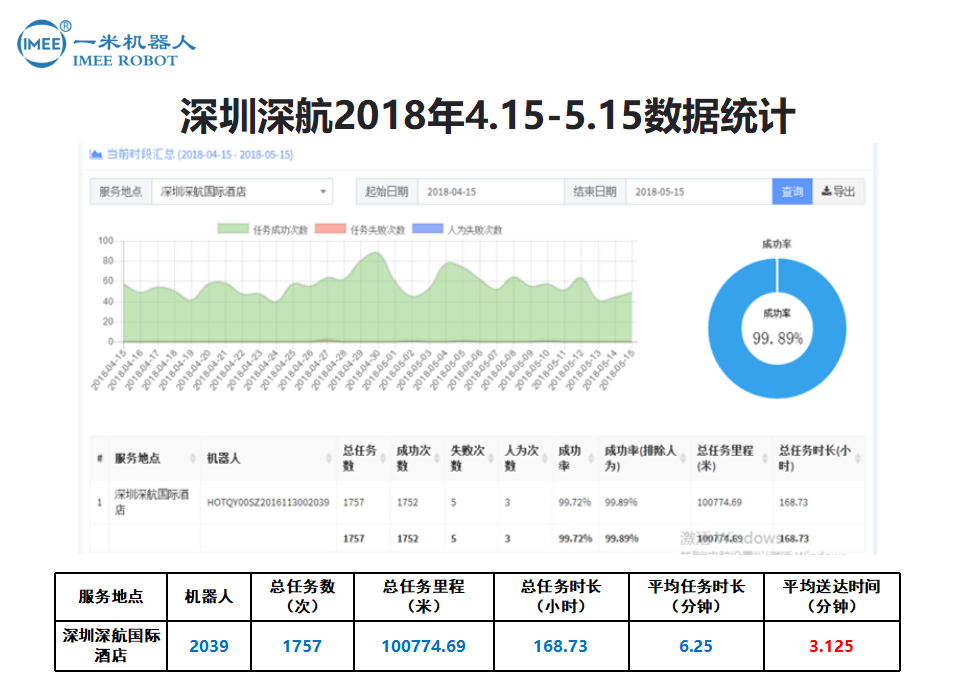
Task: Sort by the 成功率(排除人为) column header
Action: pos(645,458)
